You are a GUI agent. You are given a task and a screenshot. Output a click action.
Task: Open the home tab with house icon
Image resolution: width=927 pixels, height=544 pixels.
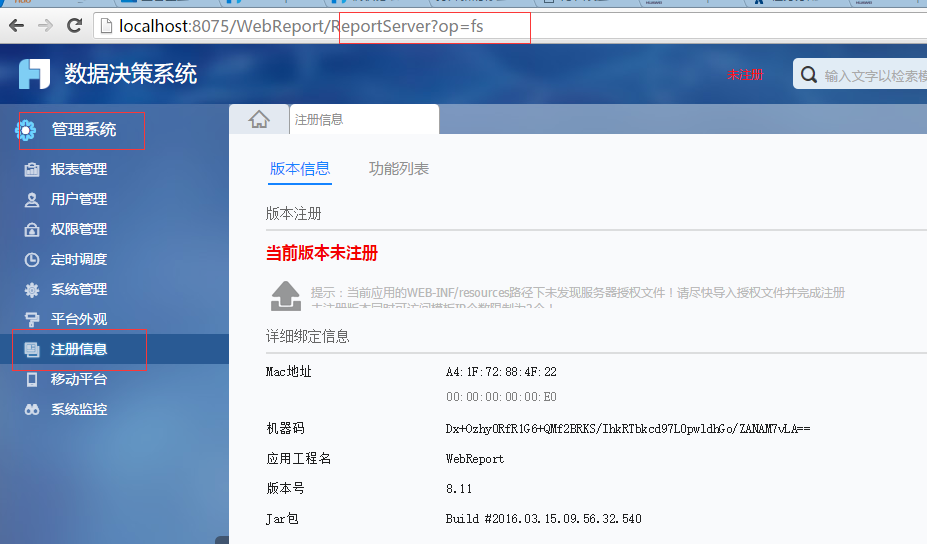coord(259,119)
